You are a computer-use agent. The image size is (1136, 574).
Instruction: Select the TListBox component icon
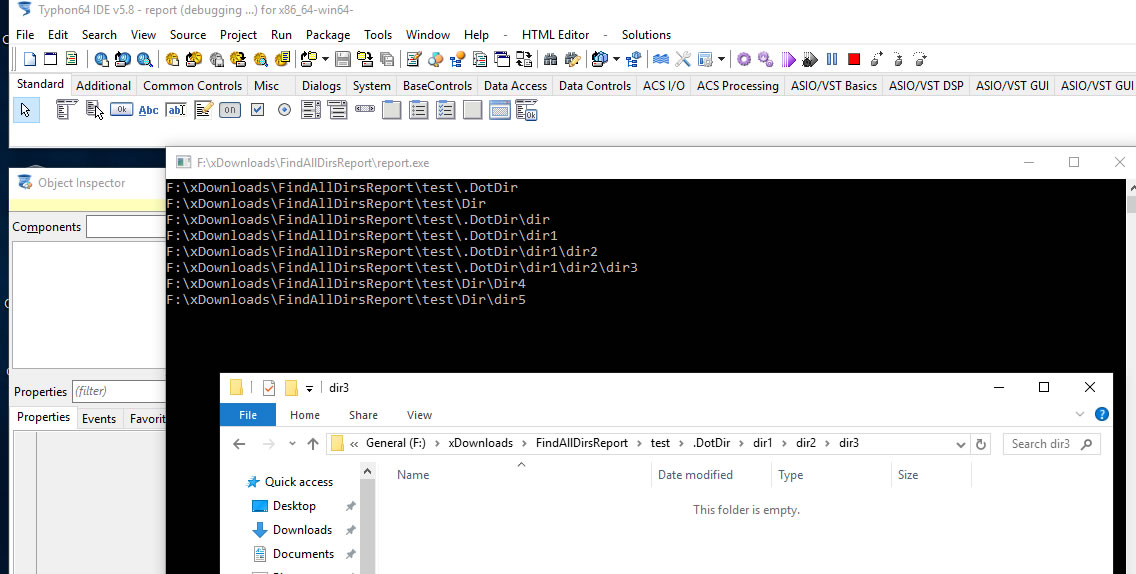point(311,110)
